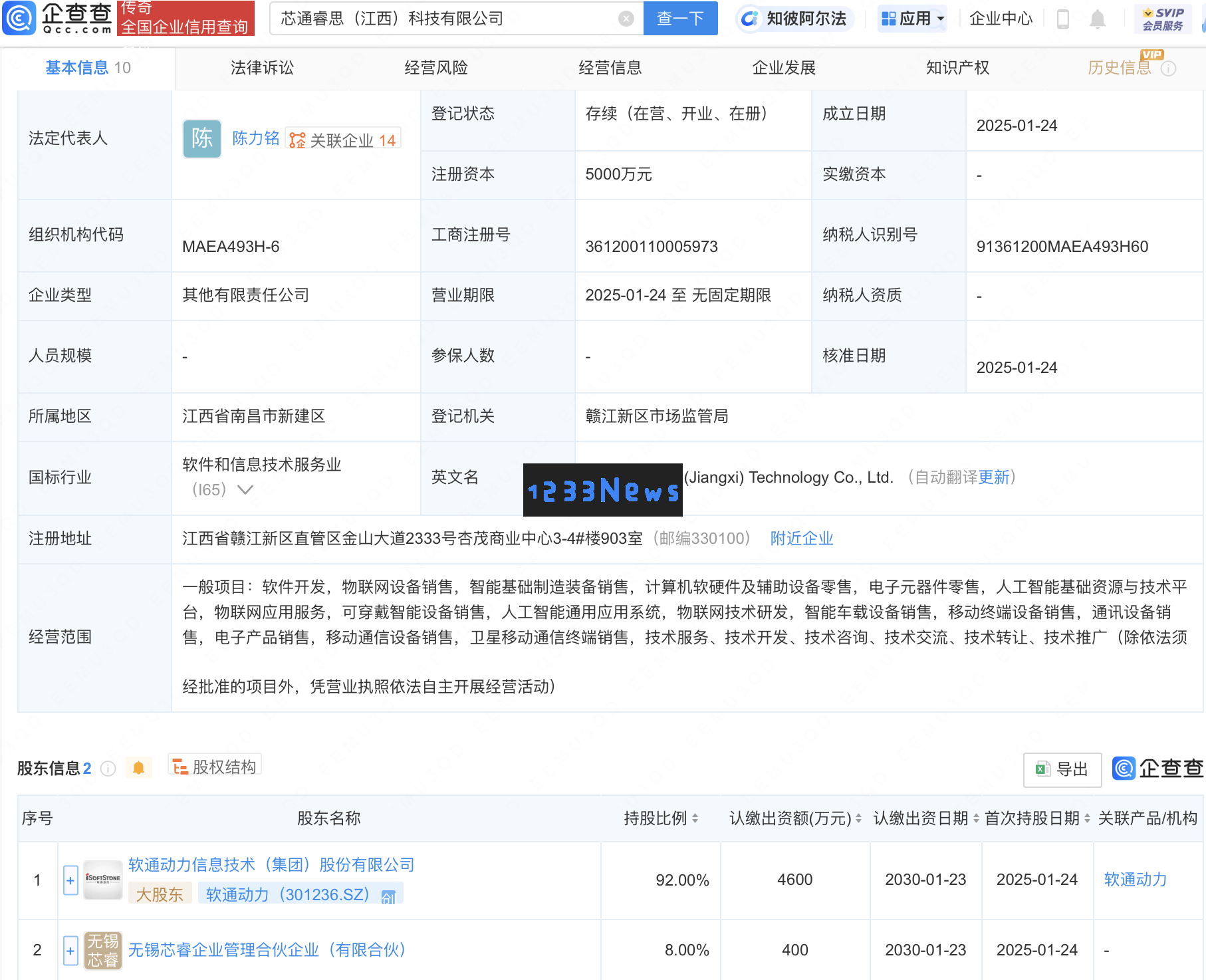Screen dimensions: 1206x980
Task: Open the mobile phone app icon
Action: click(x=1062, y=19)
